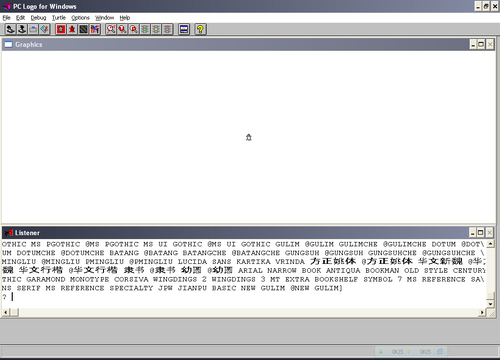Click the Listener window title bar

(248, 232)
